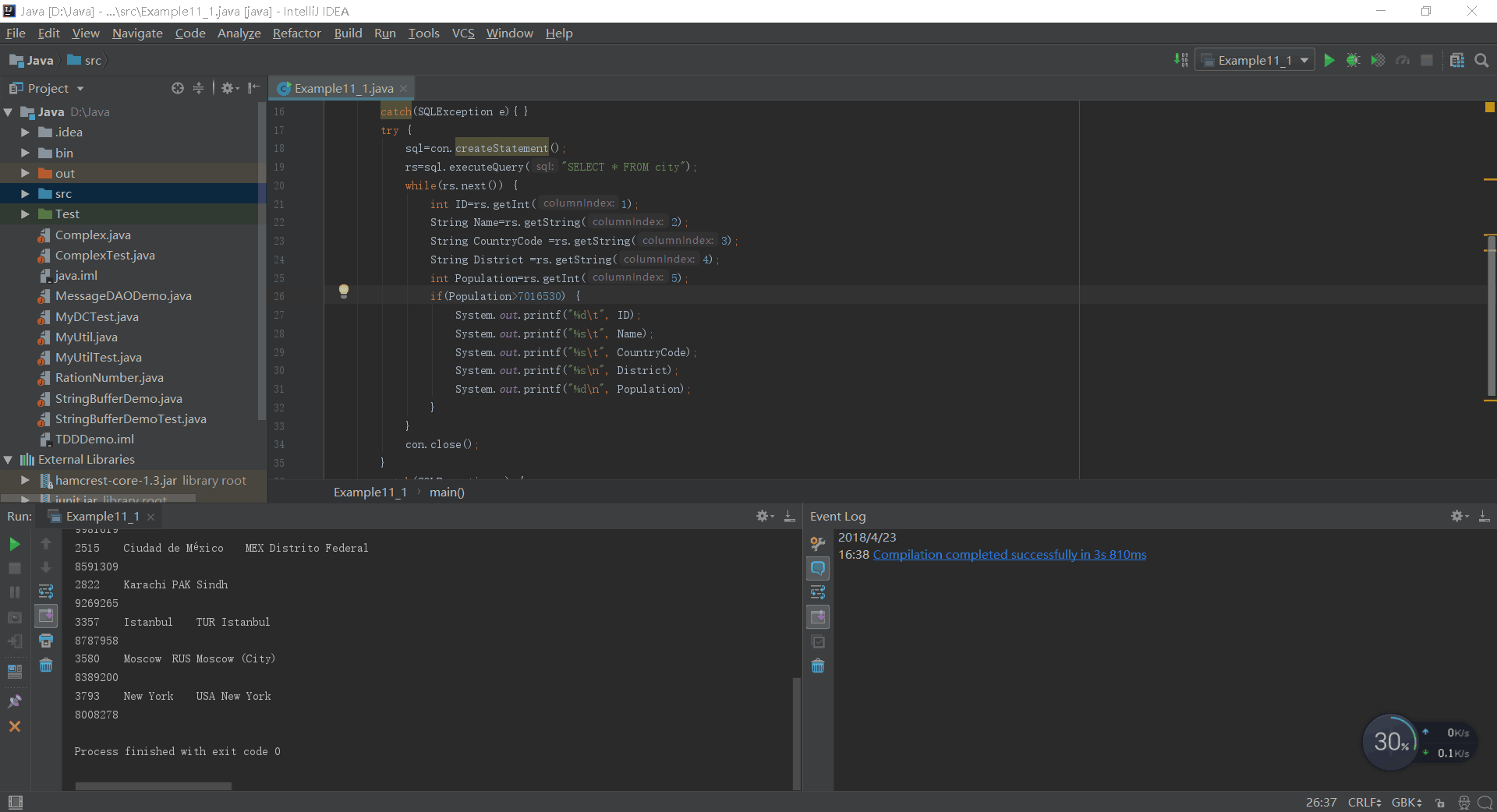Expand the out folder

pyautogui.click(x=25, y=173)
